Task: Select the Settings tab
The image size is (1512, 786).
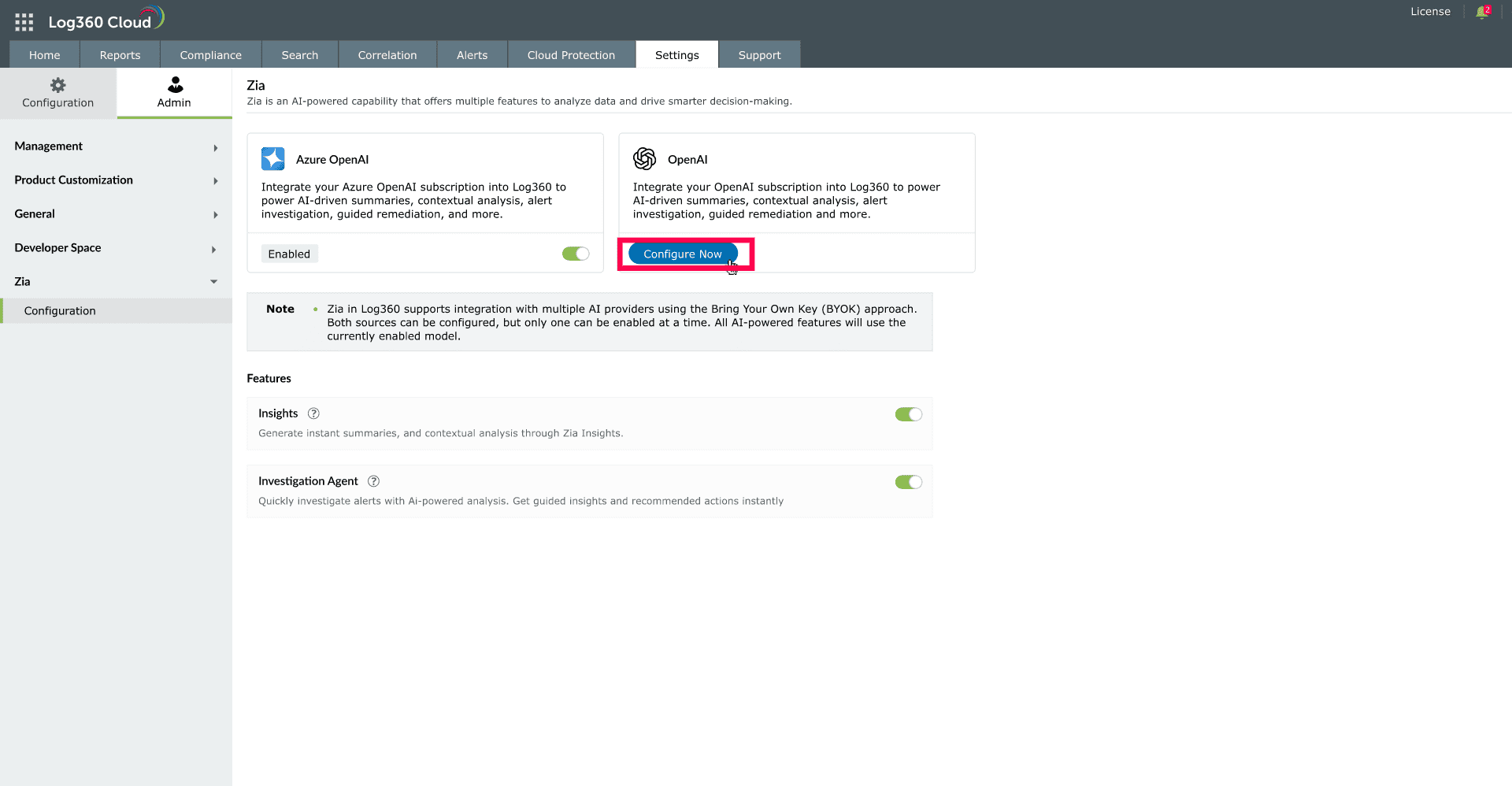Action: coord(677,55)
